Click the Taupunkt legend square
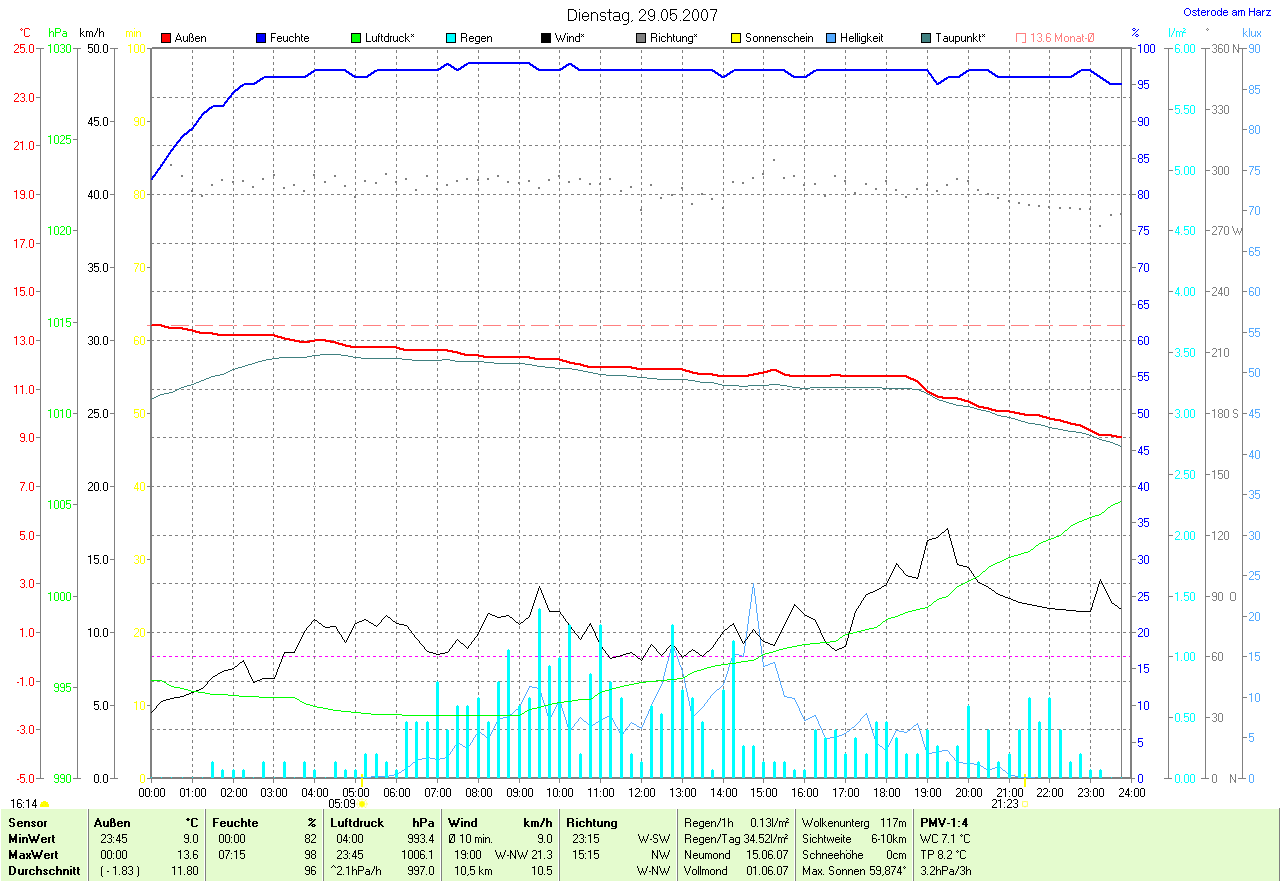Image resolution: width=1280 pixels, height=881 pixels. [x=926, y=38]
